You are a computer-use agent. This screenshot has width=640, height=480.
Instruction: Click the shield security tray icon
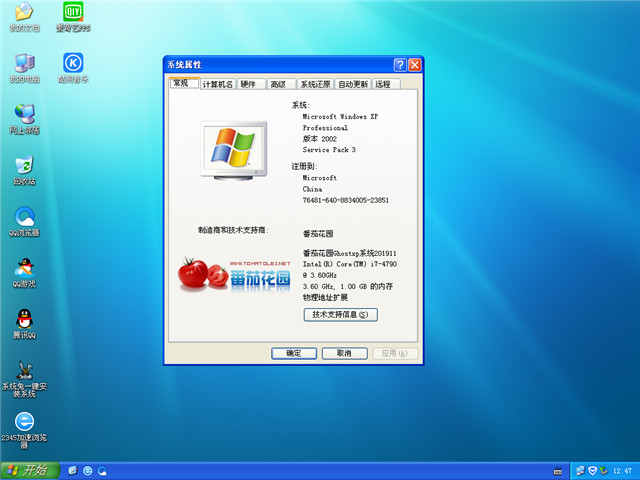click(x=592, y=471)
